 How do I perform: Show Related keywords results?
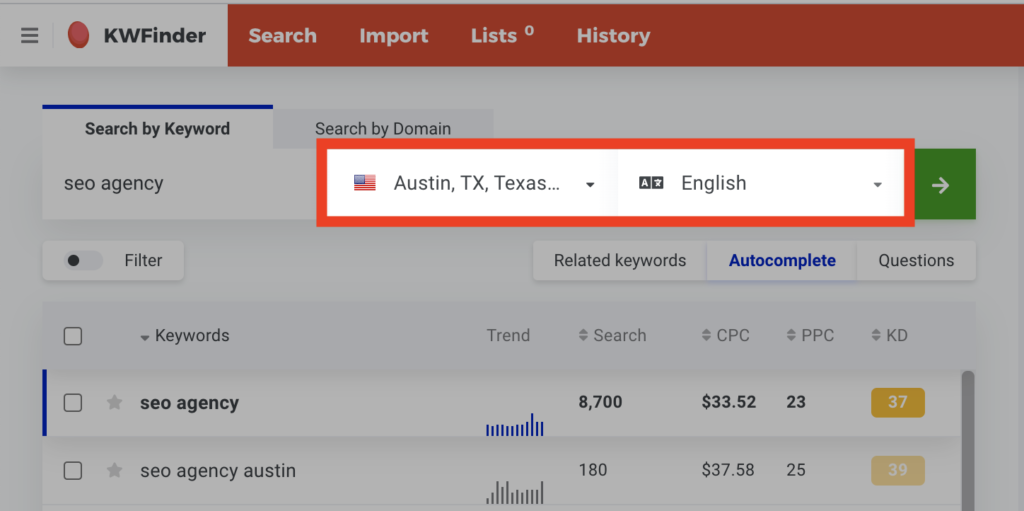coord(620,261)
